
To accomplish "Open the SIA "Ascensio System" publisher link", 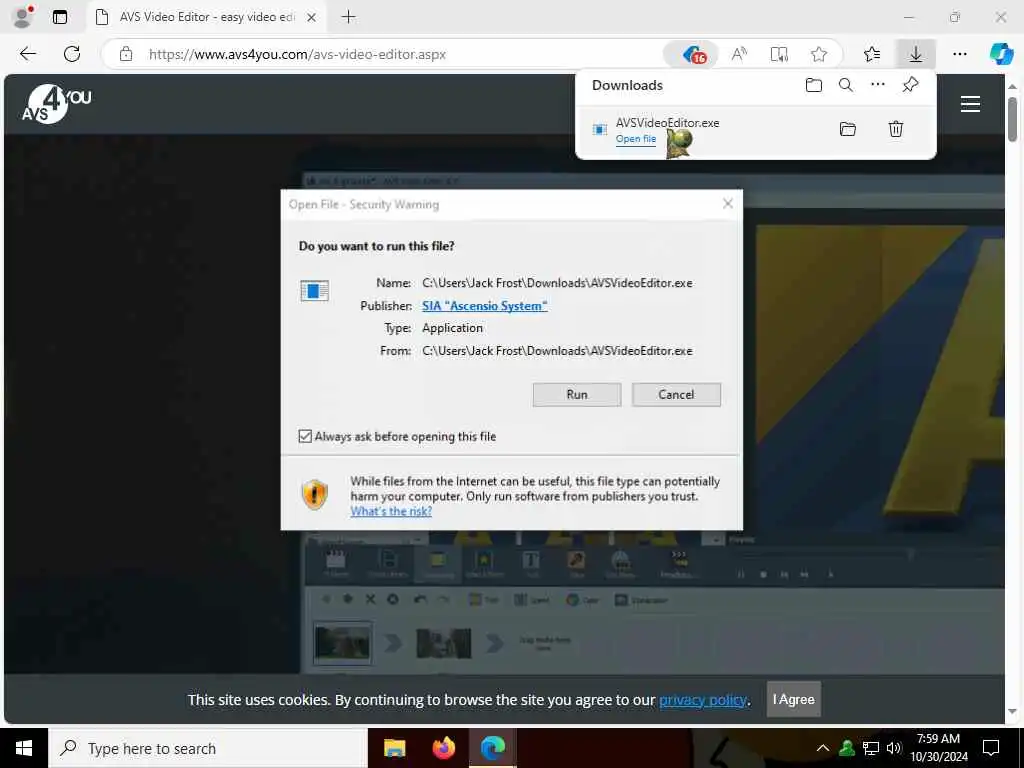I will (x=485, y=306).
